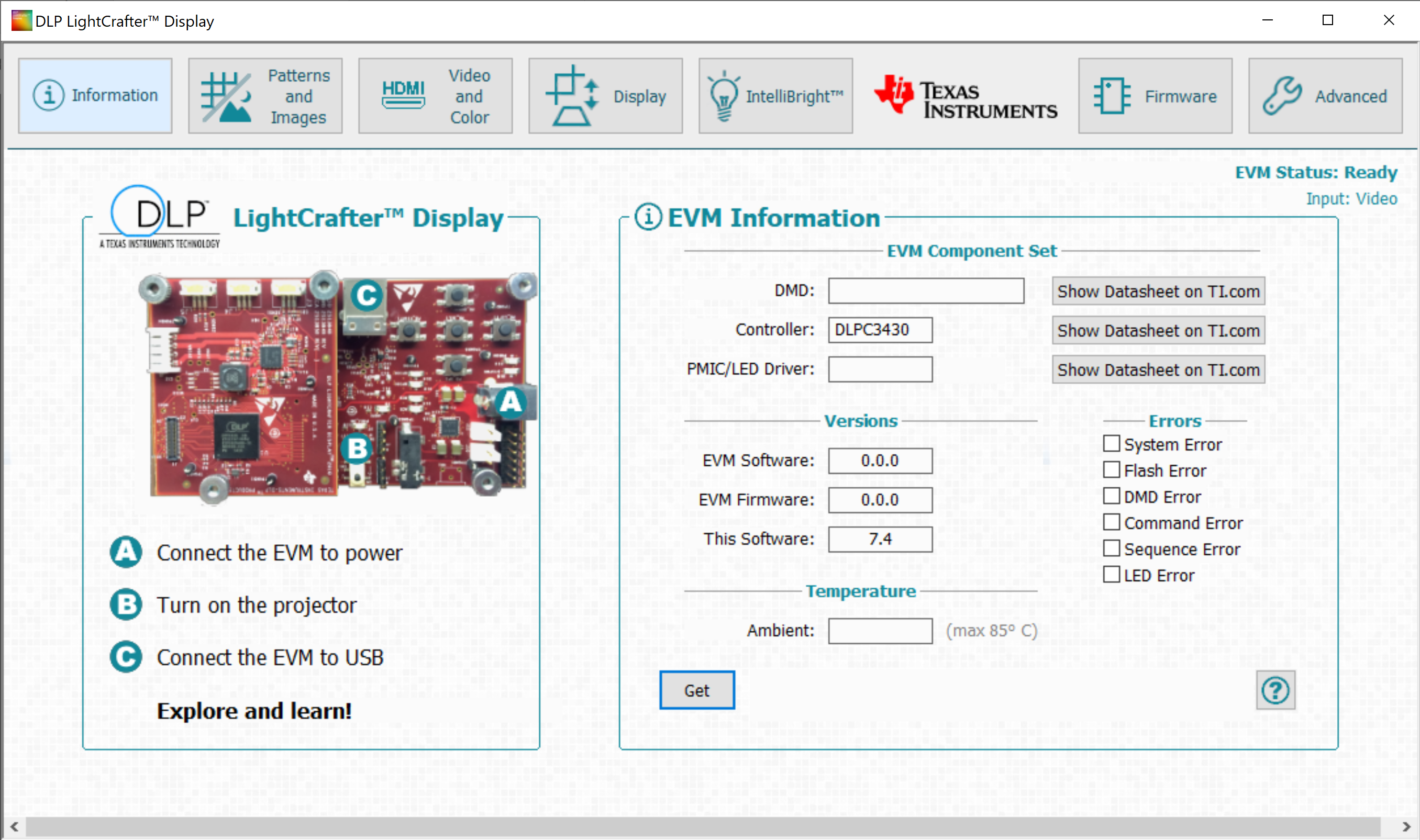
Task: Click marker A on the board image
Action: tap(511, 402)
